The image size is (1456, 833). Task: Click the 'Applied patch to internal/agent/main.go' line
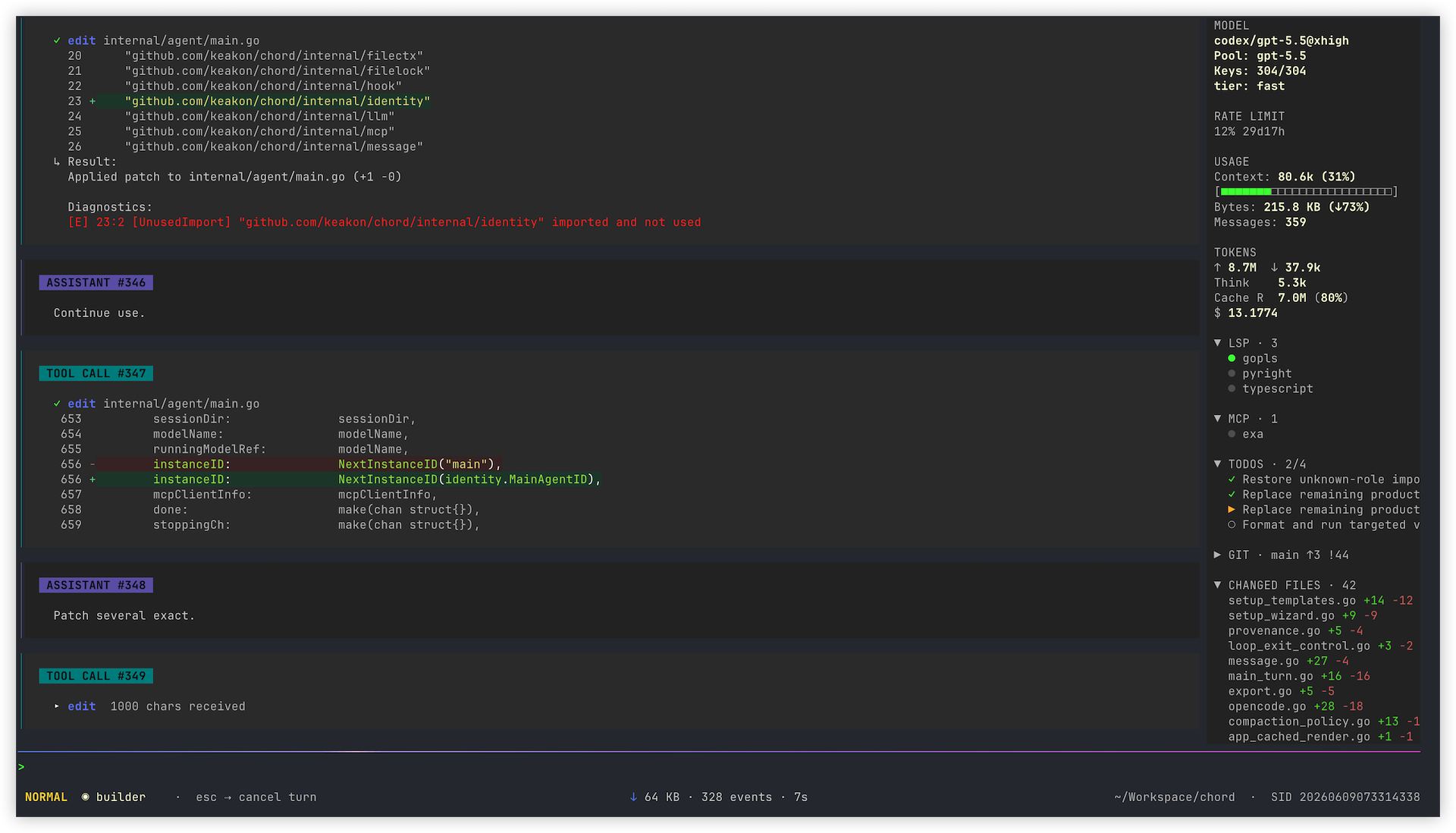click(x=234, y=177)
